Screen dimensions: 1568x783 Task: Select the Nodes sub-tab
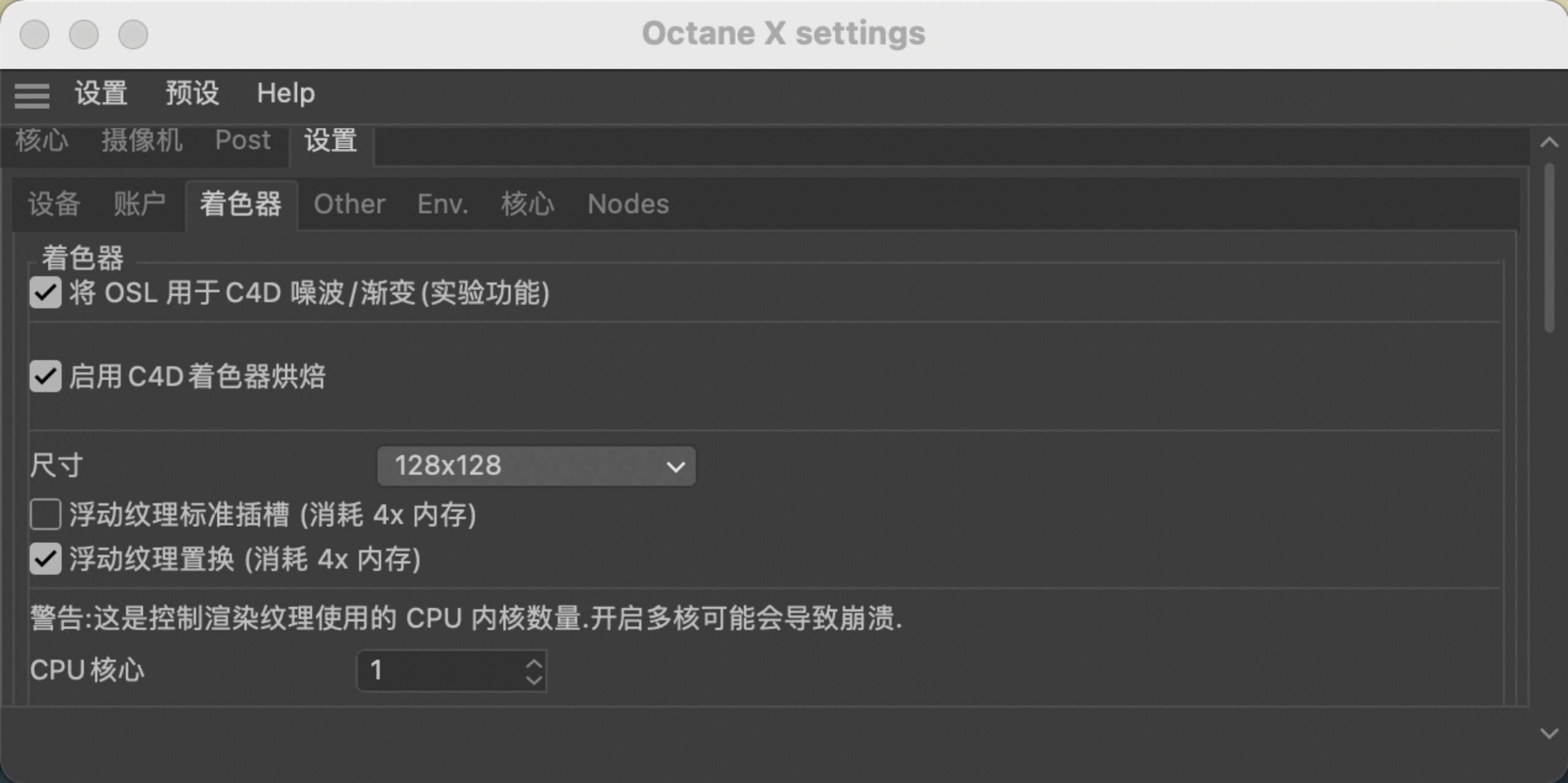click(628, 204)
